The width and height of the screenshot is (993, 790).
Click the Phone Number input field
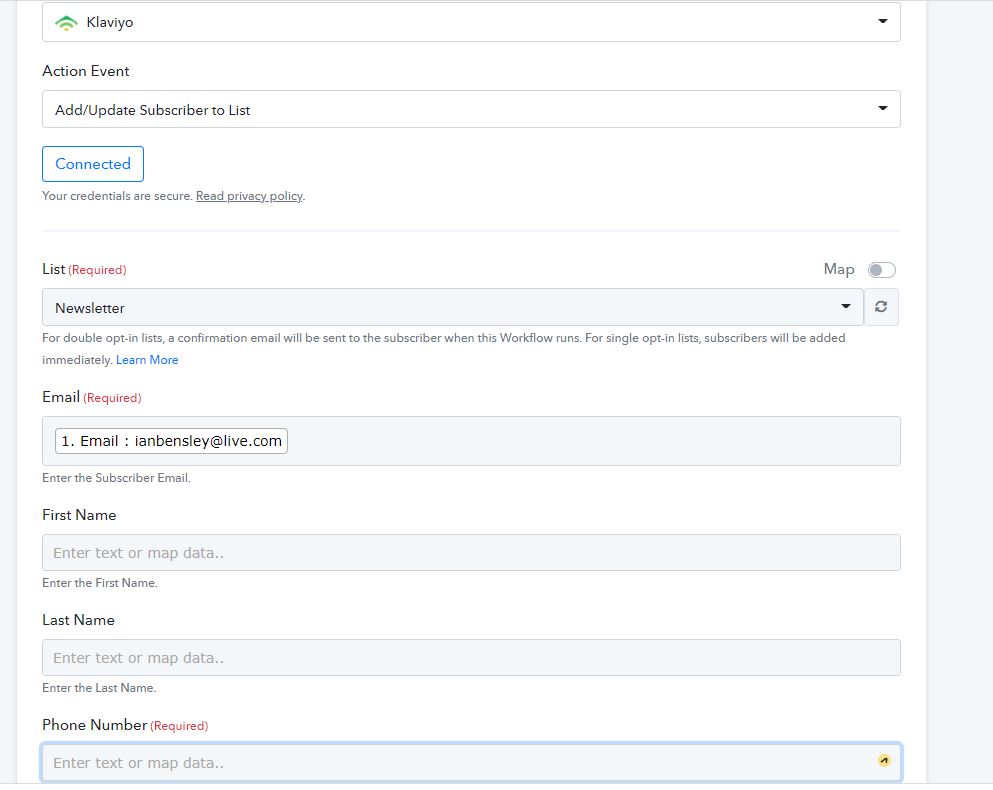pos(471,762)
